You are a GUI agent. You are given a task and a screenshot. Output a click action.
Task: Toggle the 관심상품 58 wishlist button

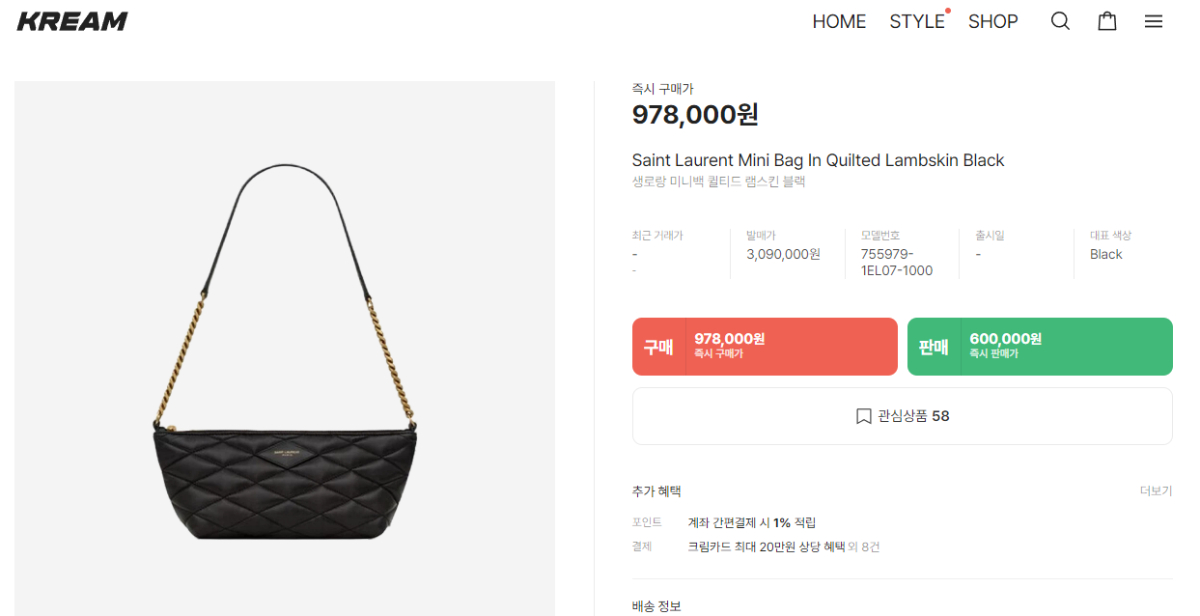pyautogui.click(x=902, y=416)
